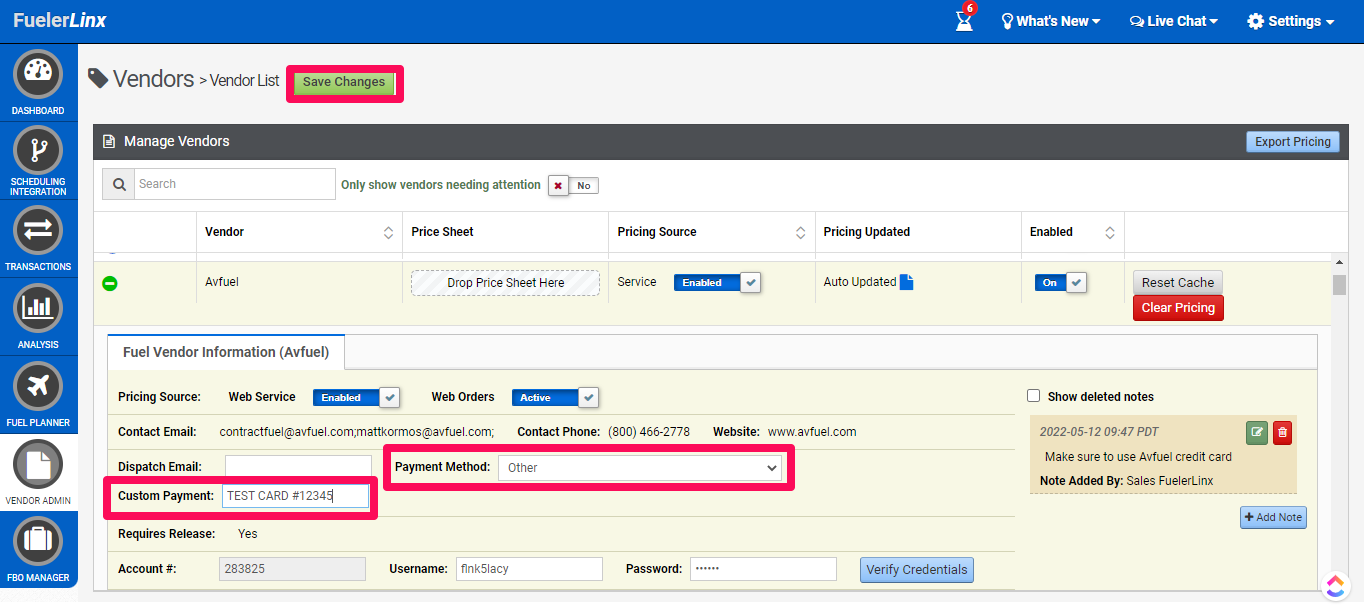Viewport: 1364px width, 614px height.
Task: Click Add Note button
Action: [x=1273, y=517]
